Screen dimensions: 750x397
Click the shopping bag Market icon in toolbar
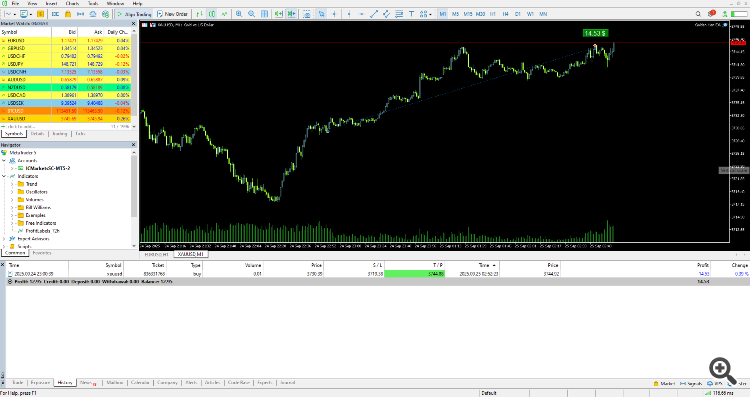(68, 14)
